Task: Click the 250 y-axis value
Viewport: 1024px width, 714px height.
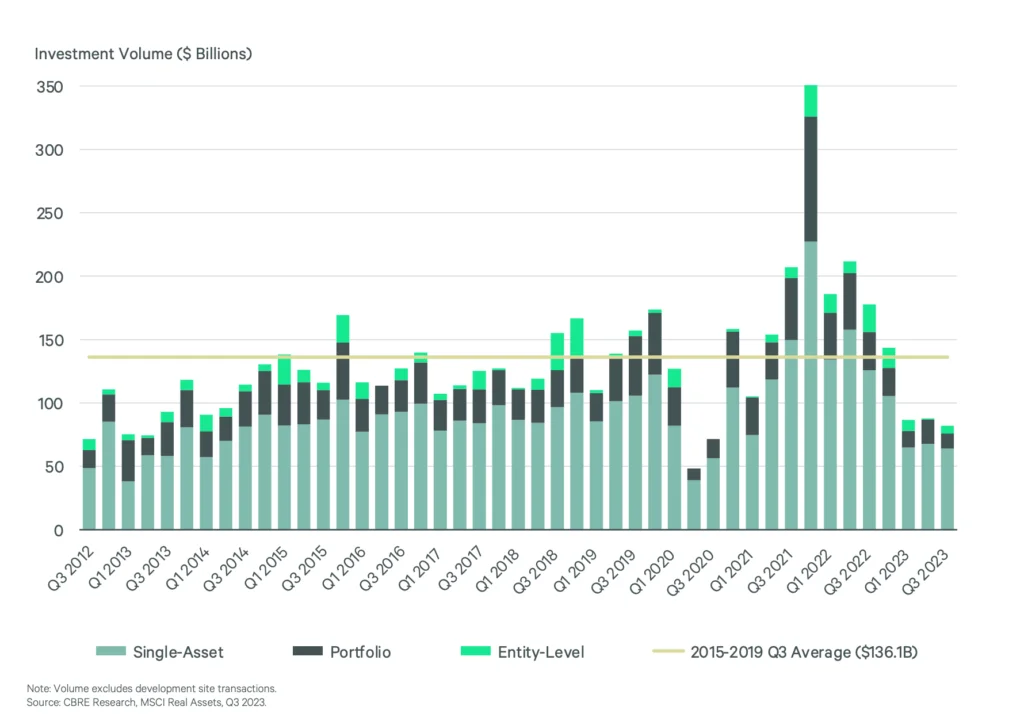Action: point(50,214)
